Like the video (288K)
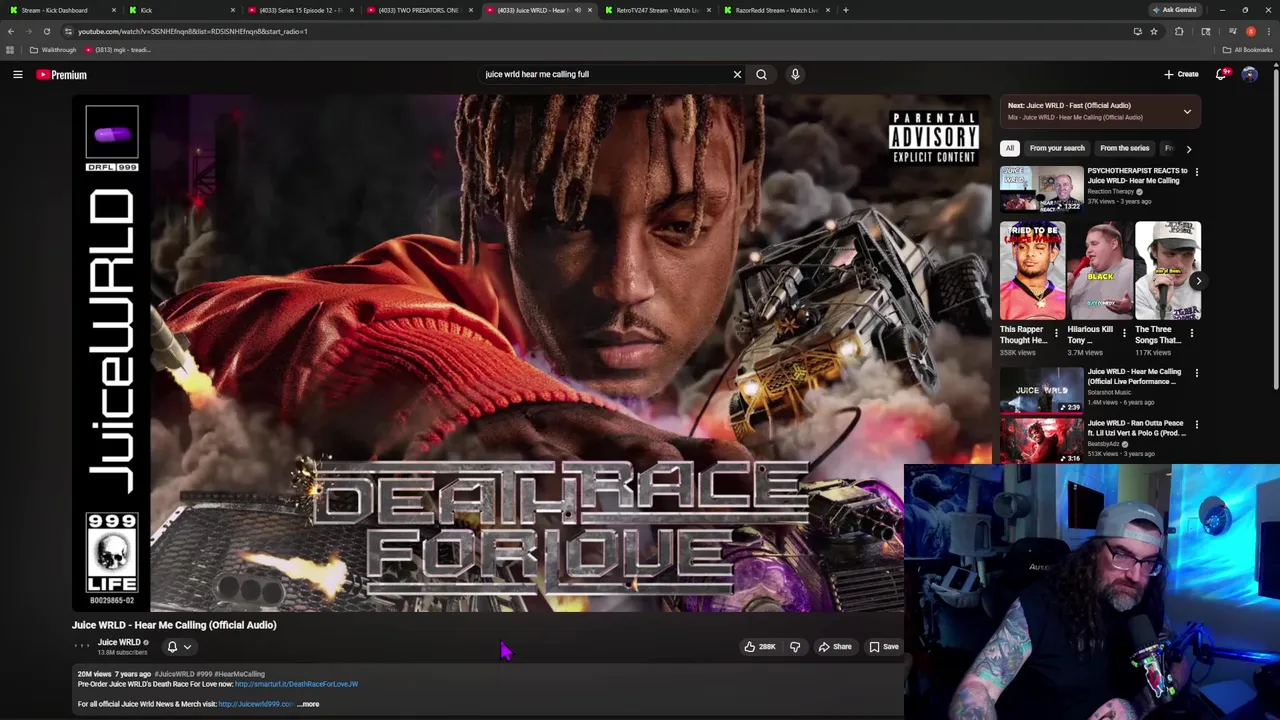 pyautogui.click(x=760, y=647)
